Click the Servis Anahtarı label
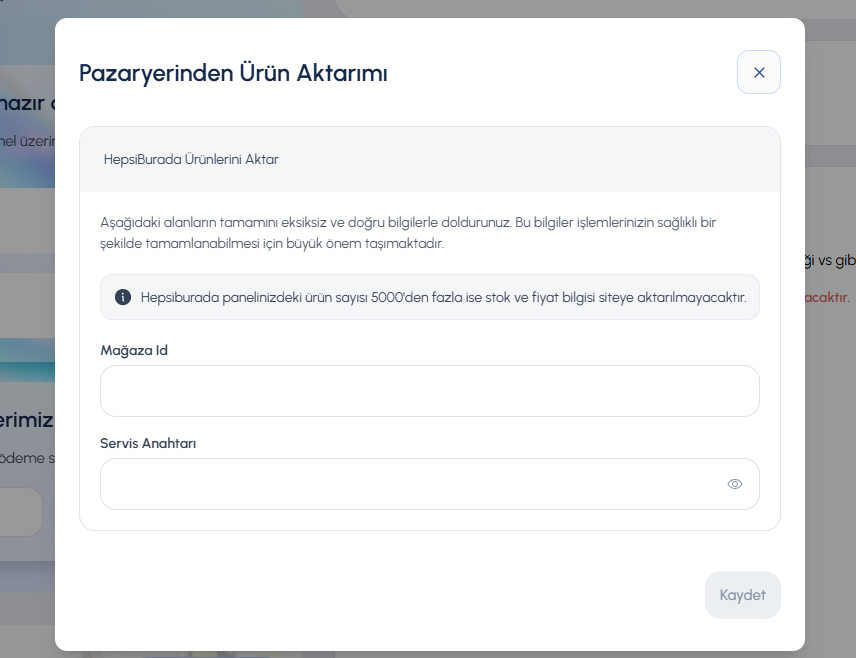The image size is (856, 658). (x=148, y=443)
